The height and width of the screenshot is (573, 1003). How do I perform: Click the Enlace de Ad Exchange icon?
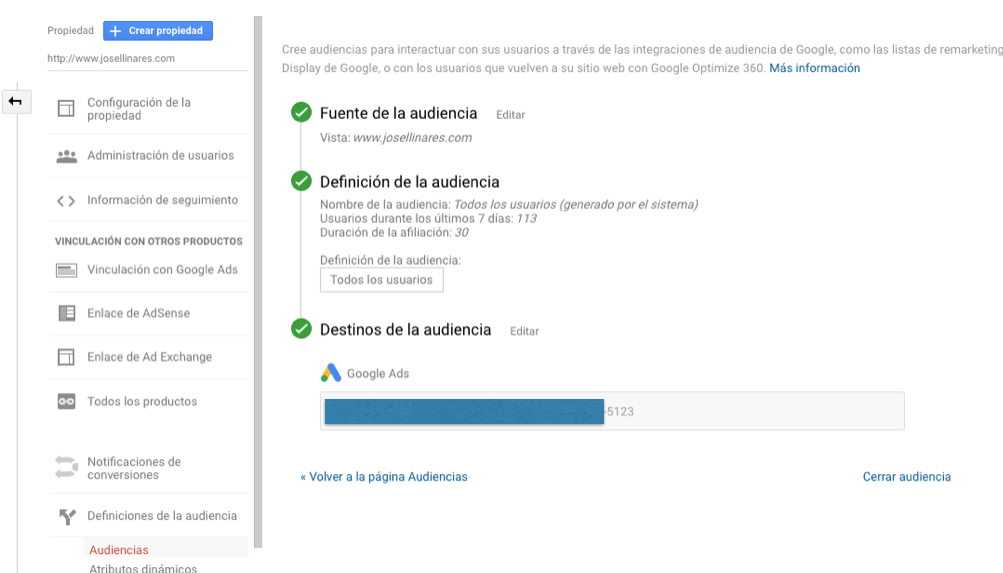(66, 357)
